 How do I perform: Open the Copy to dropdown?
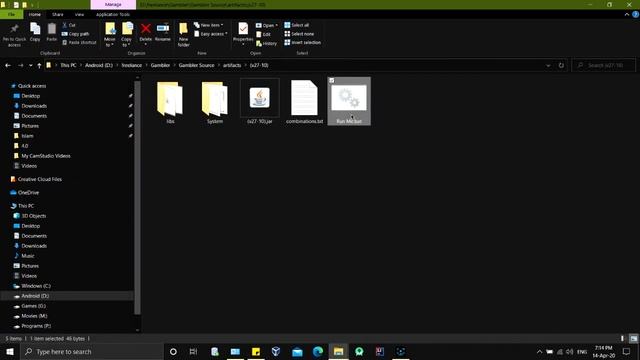(127, 35)
